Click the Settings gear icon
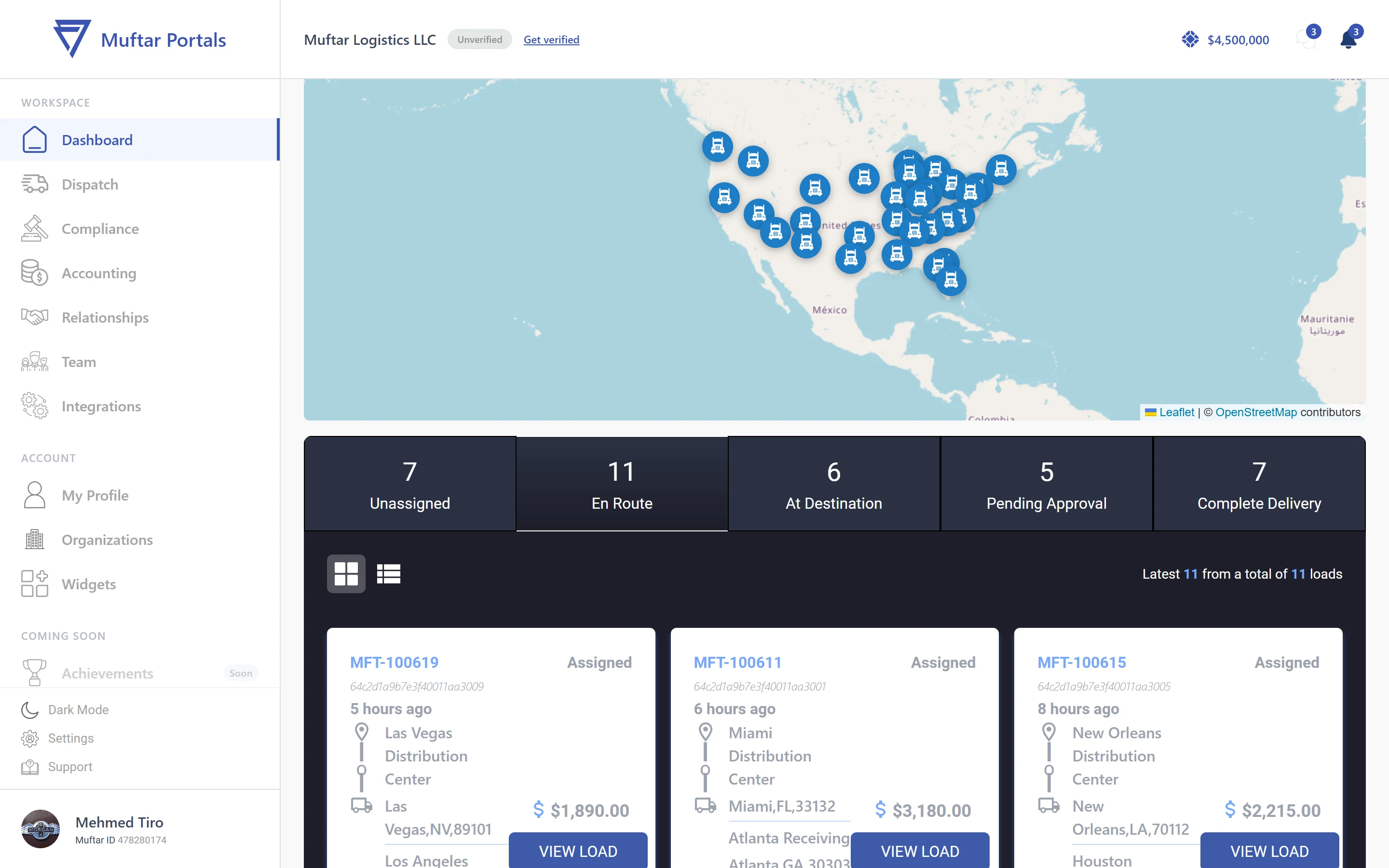Image resolution: width=1389 pixels, height=868 pixels. coord(30,738)
